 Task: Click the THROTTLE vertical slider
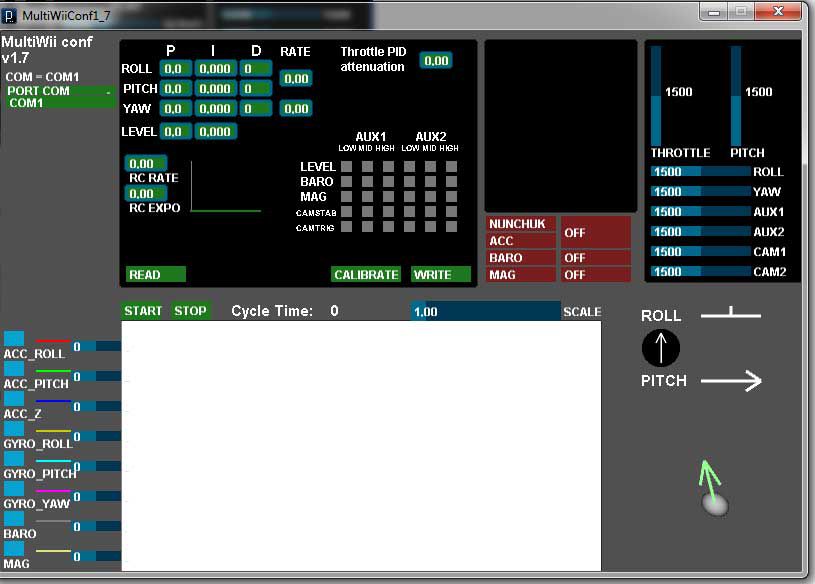pos(656,96)
